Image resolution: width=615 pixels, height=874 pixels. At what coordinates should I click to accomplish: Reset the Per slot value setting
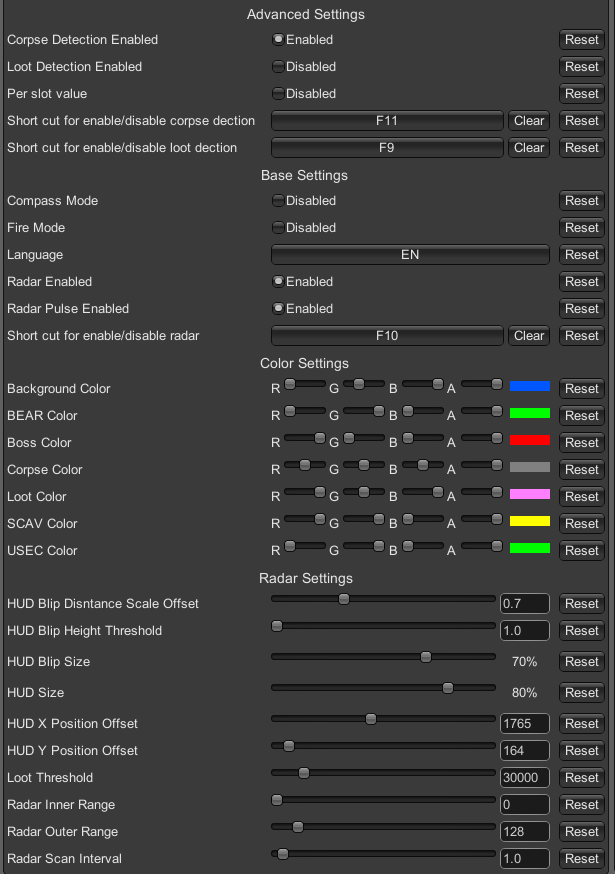[582, 94]
